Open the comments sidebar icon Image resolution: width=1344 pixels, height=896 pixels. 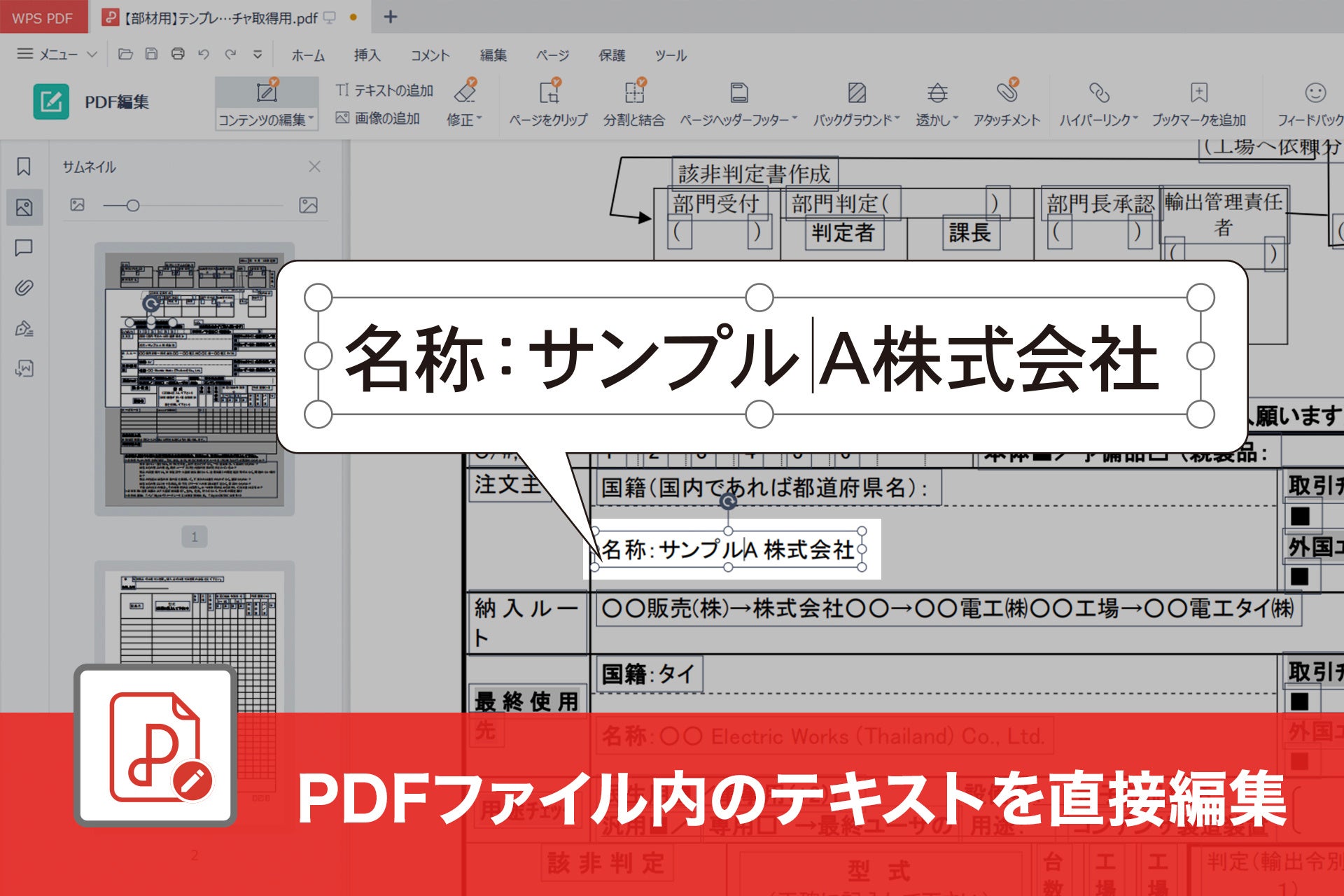(24, 248)
